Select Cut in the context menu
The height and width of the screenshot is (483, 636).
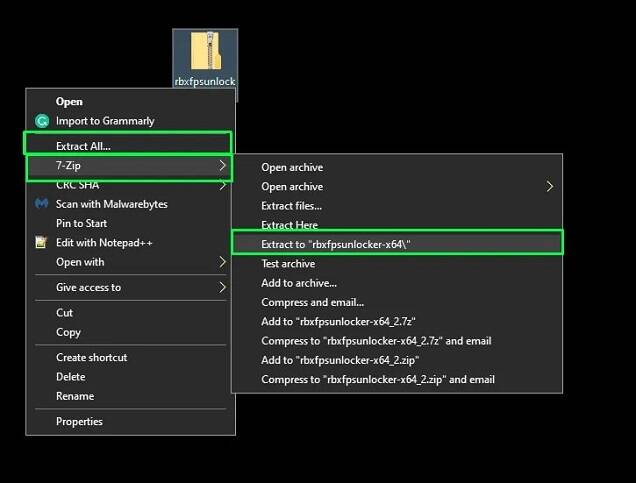(x=130, y=313)
